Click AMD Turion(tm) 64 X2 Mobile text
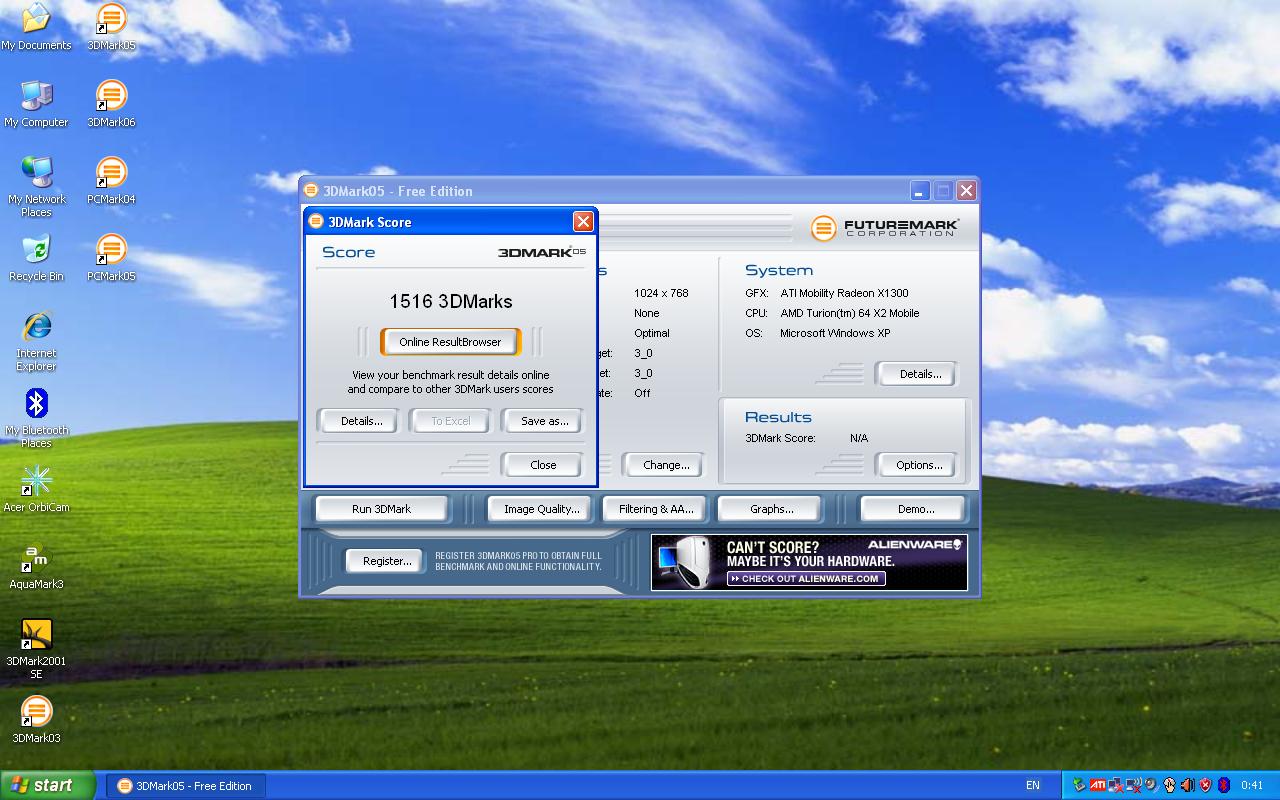This screenshot has width=1280, height=800. (x=849, y=313)
